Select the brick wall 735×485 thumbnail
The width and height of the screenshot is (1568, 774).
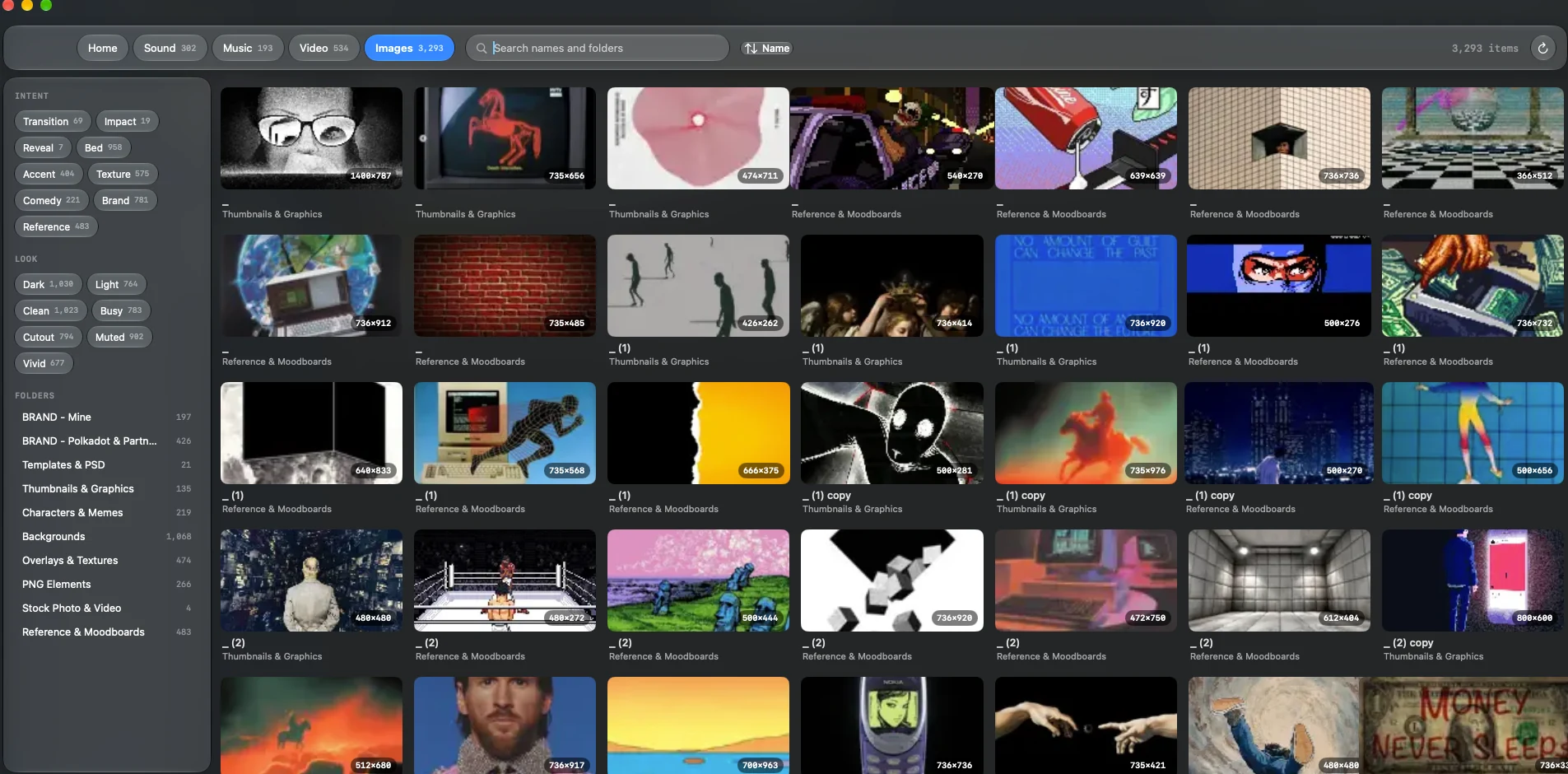point(505,286)
